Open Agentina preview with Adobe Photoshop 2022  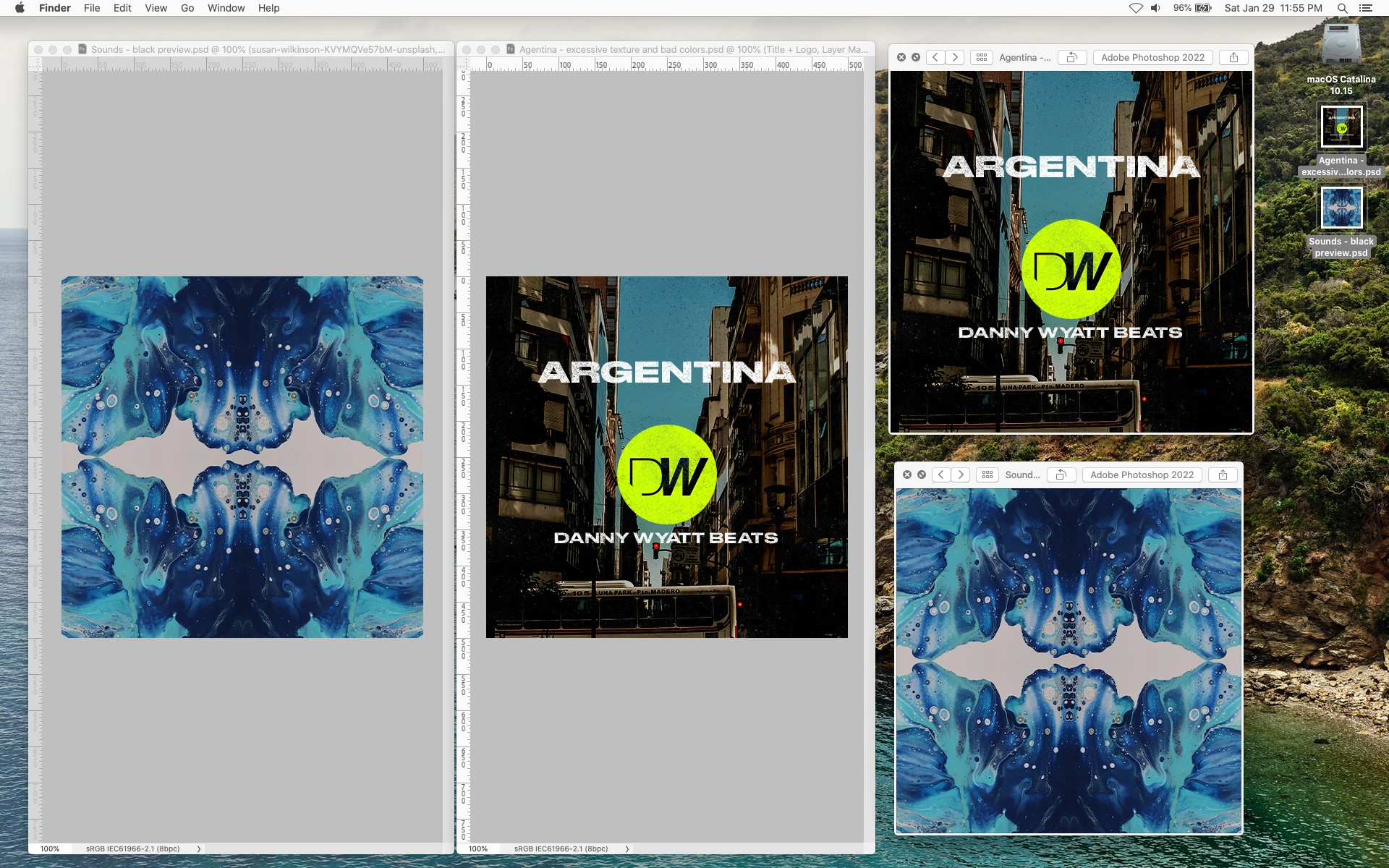[1152, 57]
